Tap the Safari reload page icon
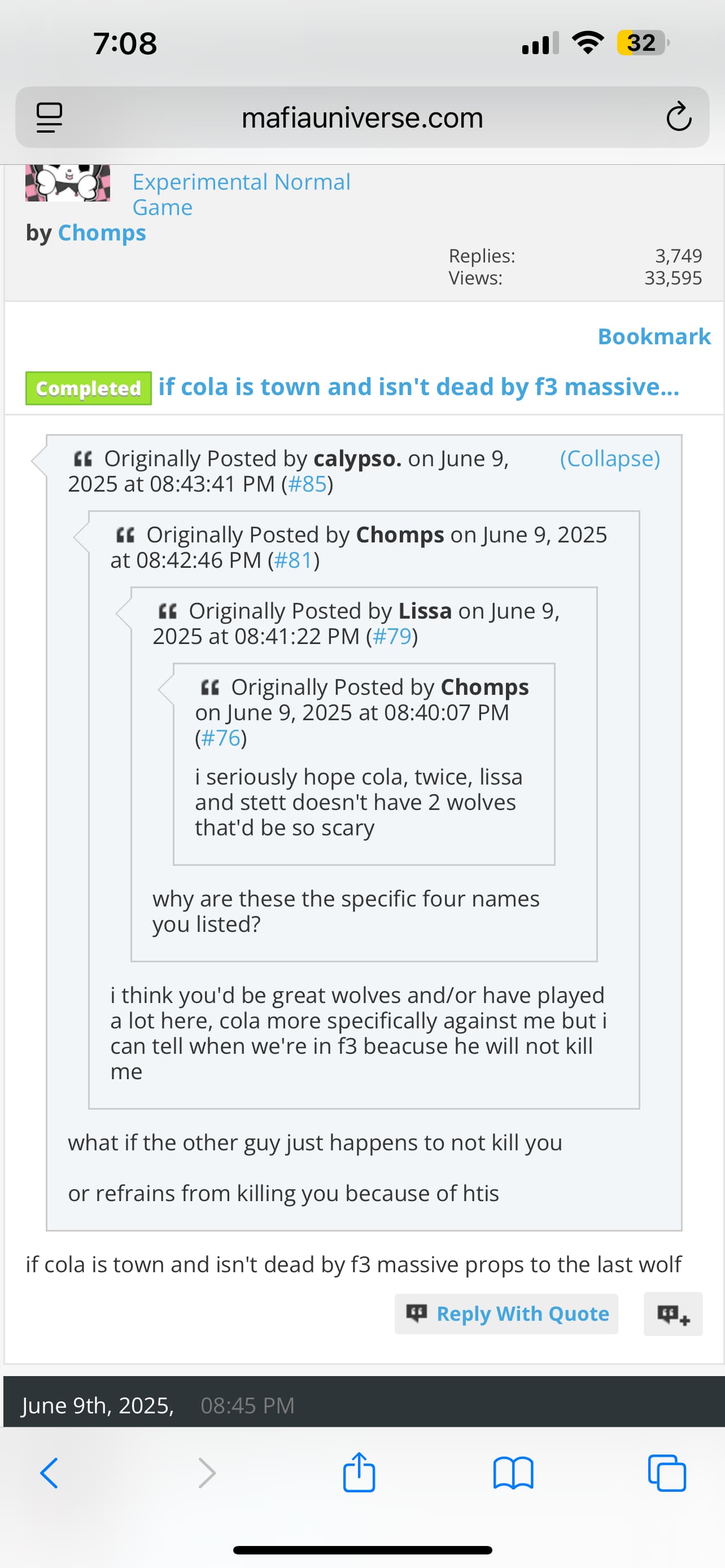This screenshot has width=725, height=1568. (x=678, y=117)
